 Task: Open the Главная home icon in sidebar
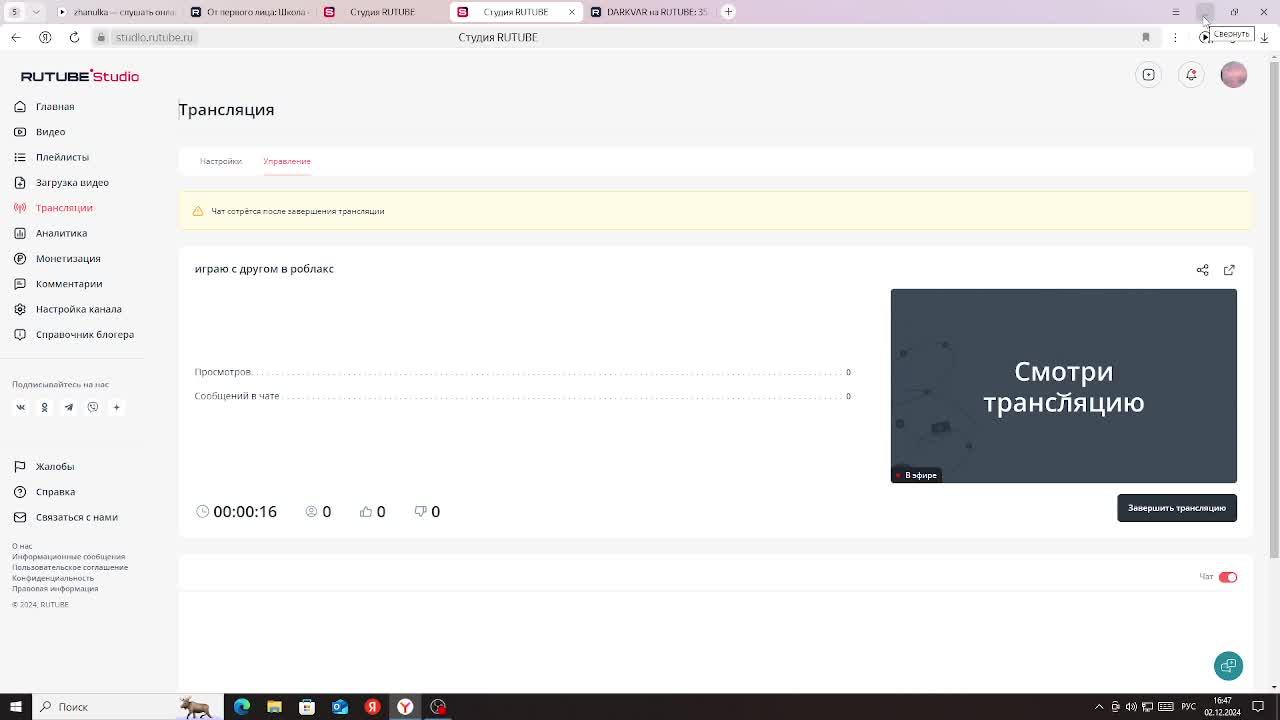coord(20,106)
